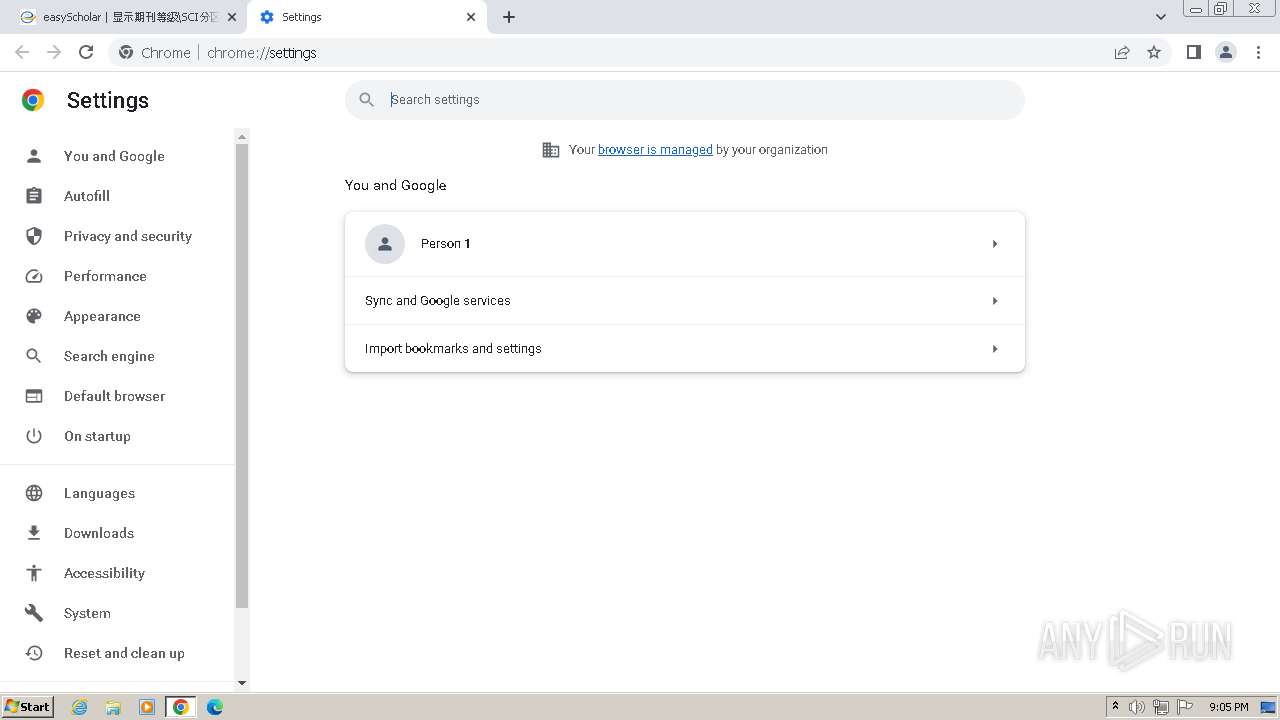
Task: Open Privacy and security section
Action: click(x=128, y=236)
